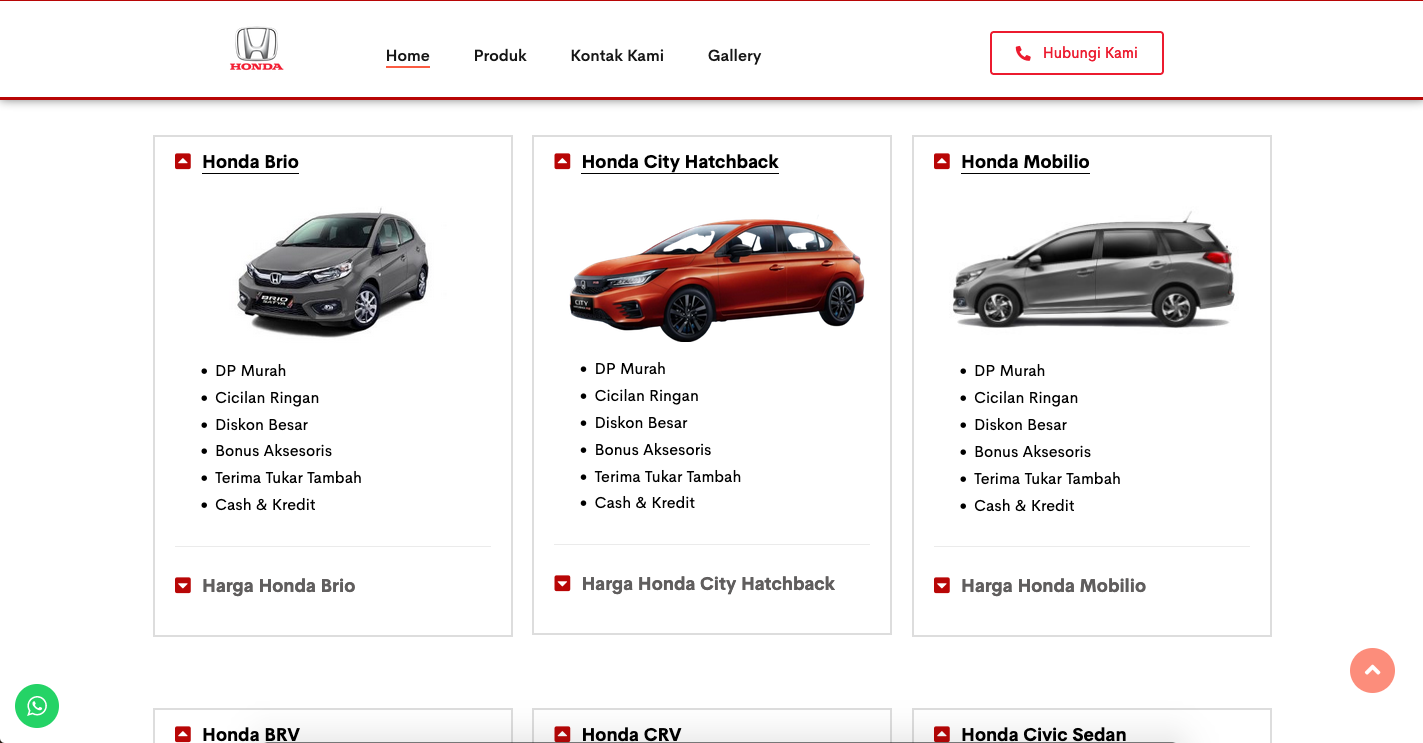This screenshot has height=743, width=1423.
Task: Click the red icon next to Honda BRV
Action: pos(183,734)
